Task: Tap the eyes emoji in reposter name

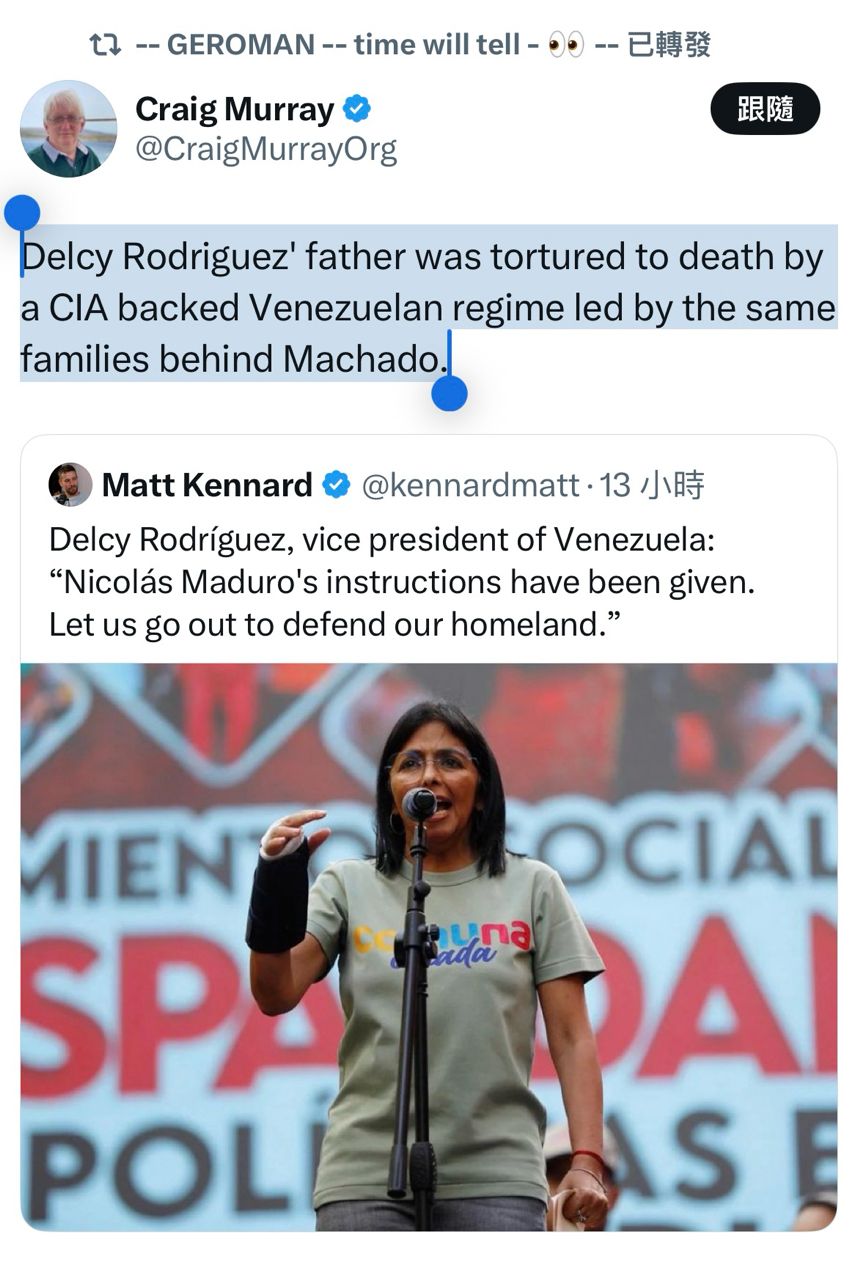Action: (566, 45)
